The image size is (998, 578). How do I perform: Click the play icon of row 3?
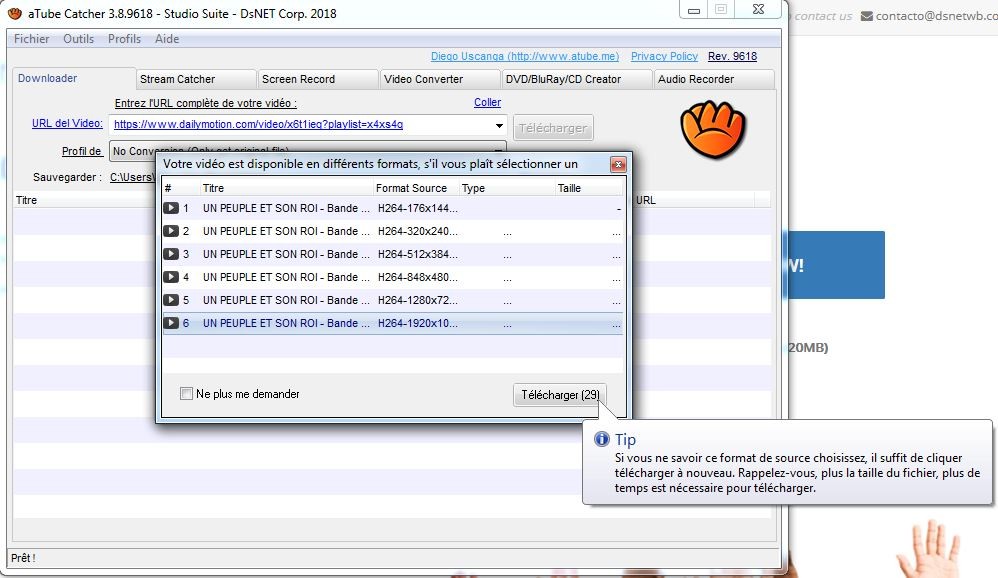(x=171, y=254)
